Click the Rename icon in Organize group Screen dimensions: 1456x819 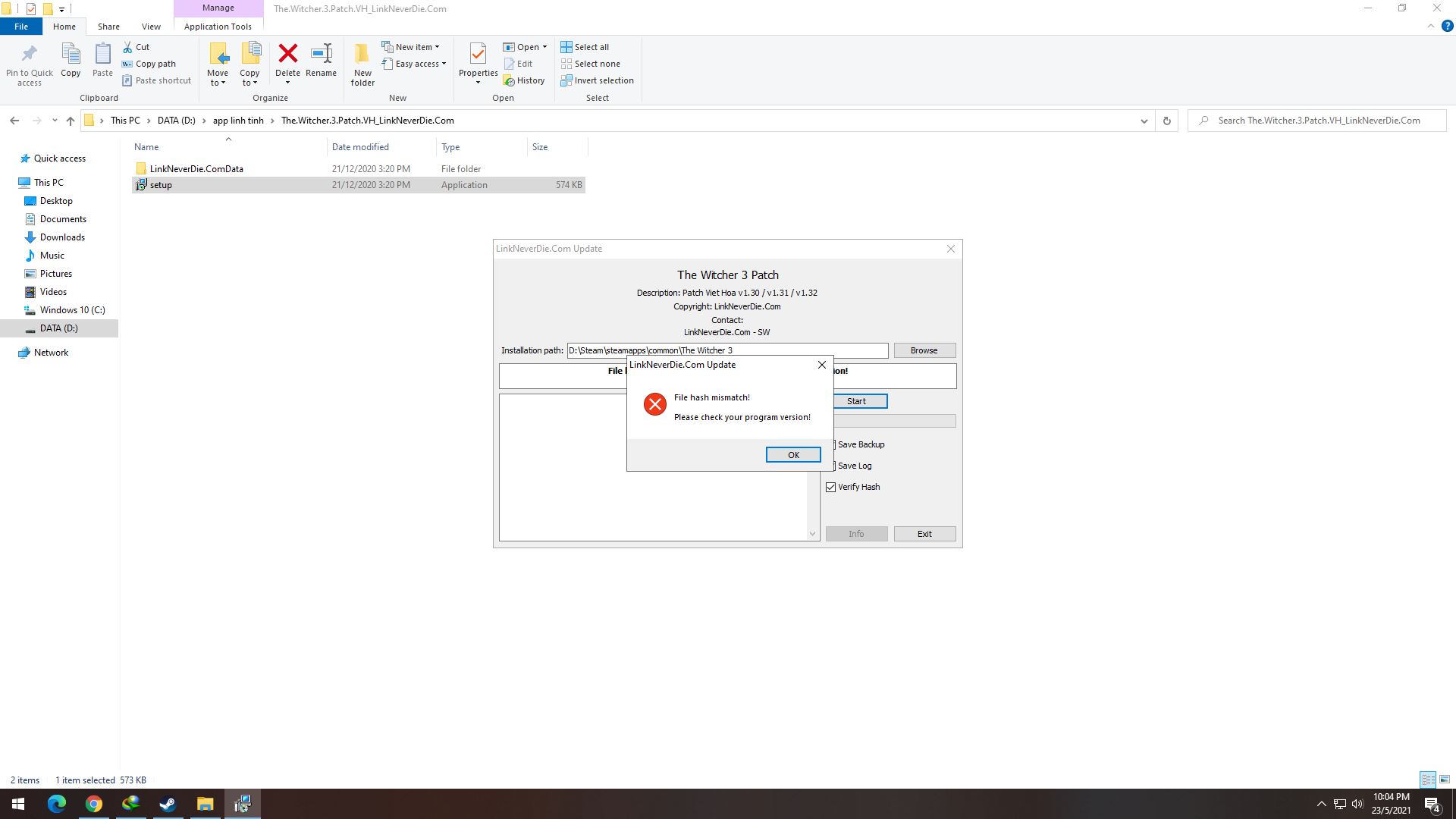coord(321,54)
